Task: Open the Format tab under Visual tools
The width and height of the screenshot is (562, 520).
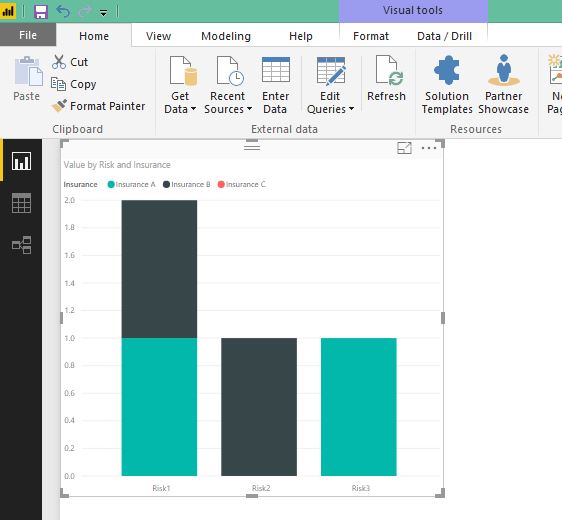Action: (x=371, y=36)
